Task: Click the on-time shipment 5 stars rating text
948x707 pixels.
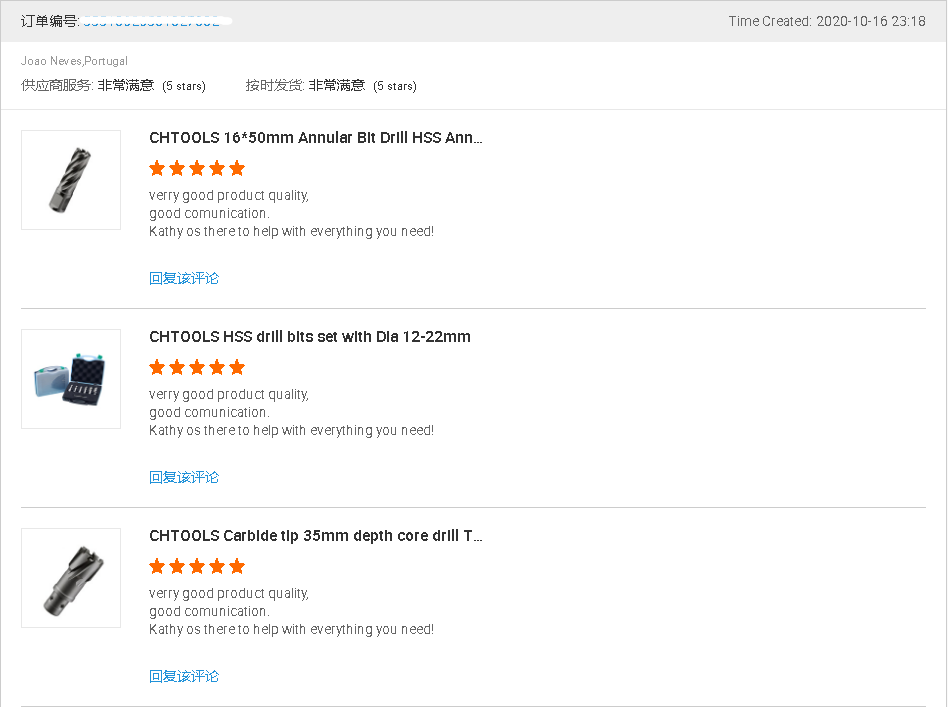Action: point(395,86)
